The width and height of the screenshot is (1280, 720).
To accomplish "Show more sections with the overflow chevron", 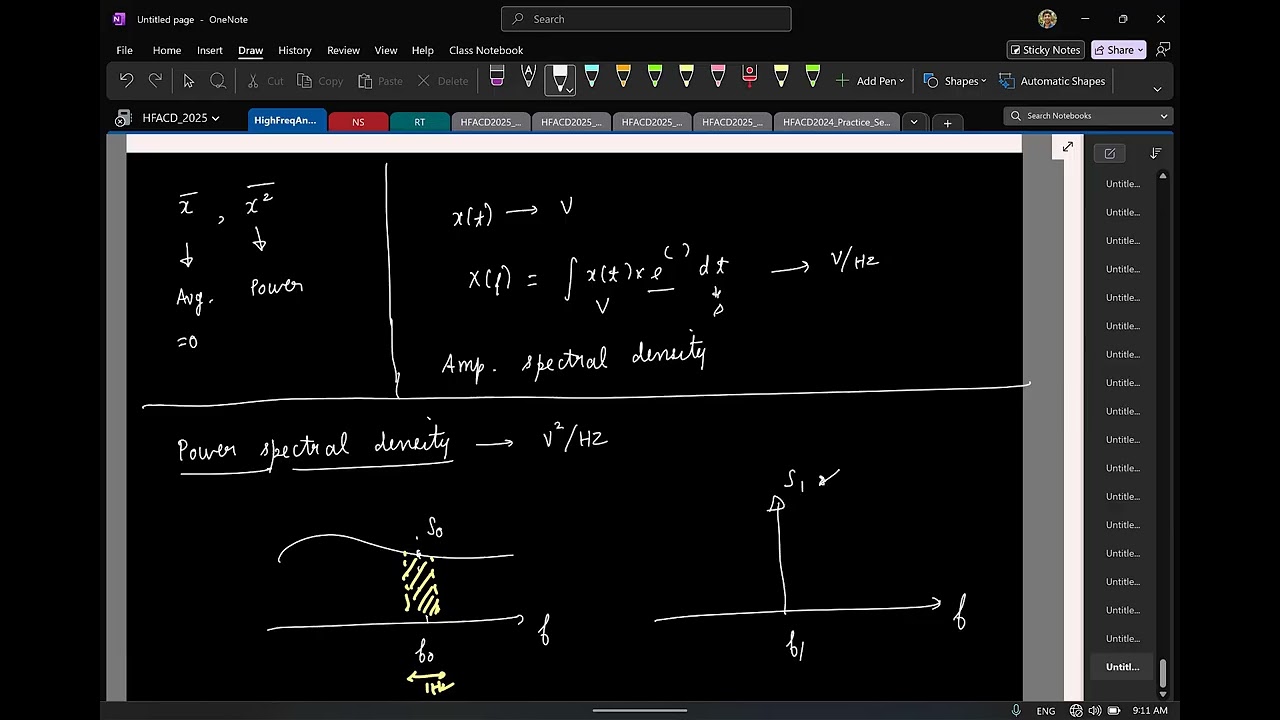I will tap(913, 122).
